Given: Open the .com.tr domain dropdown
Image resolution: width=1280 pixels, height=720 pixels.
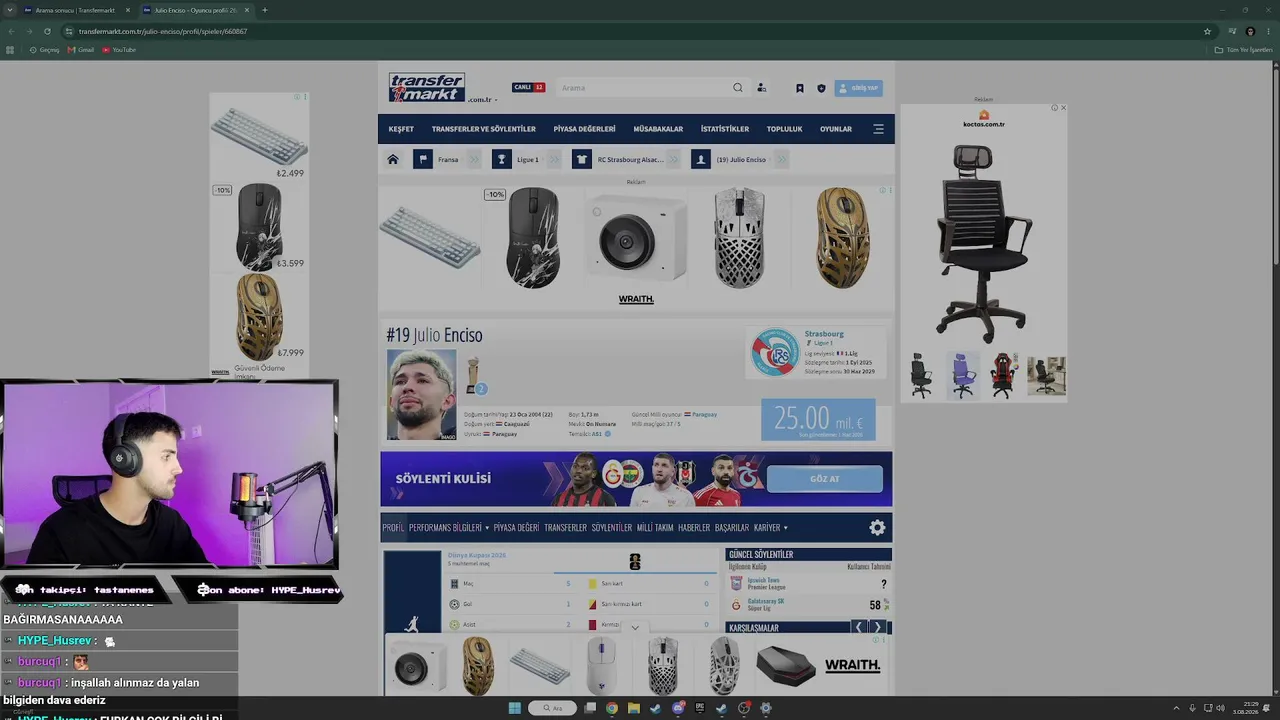Looking at the screenshot, I should pos(482,100).
